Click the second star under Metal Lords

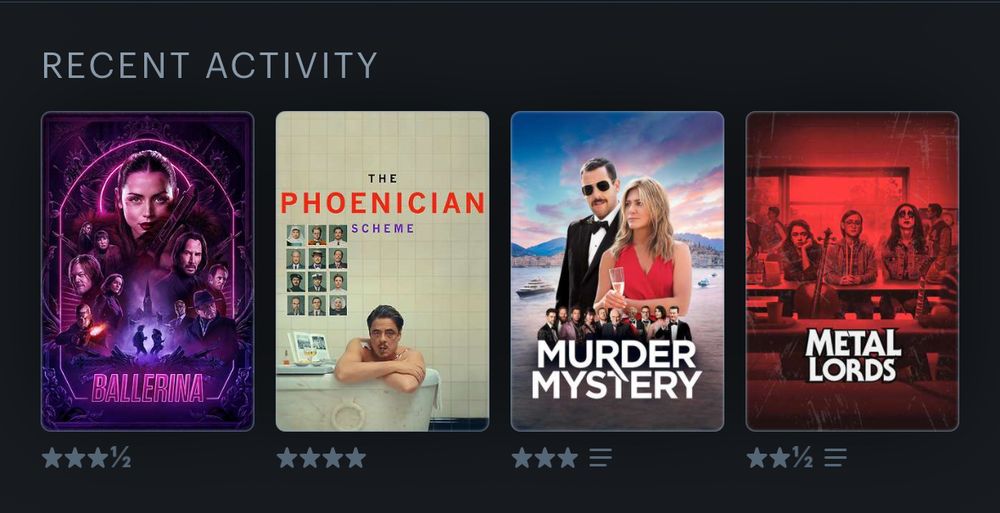coord(779,457)
